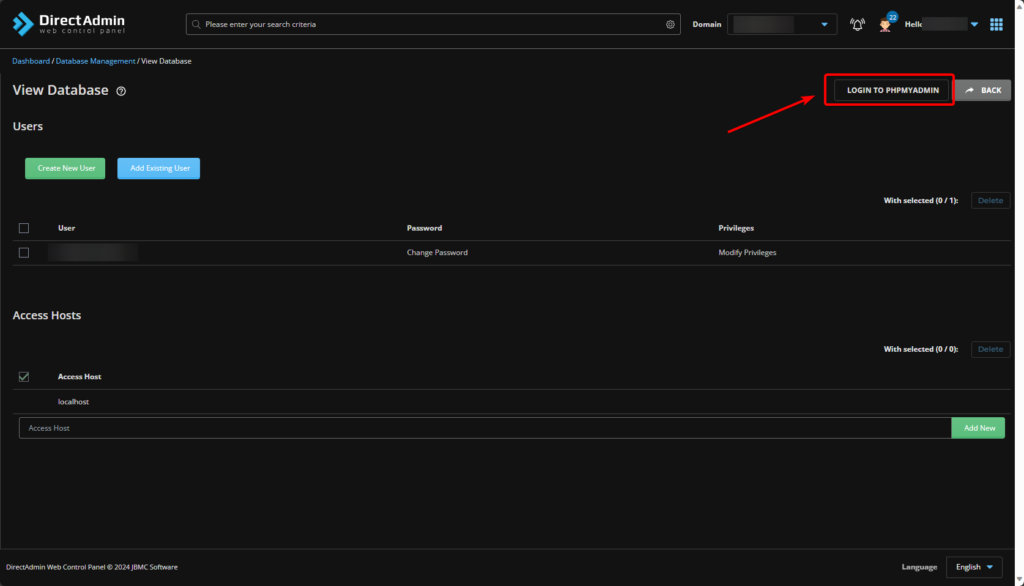Click the DirectAdmin logo icon

tap(23, 23)
